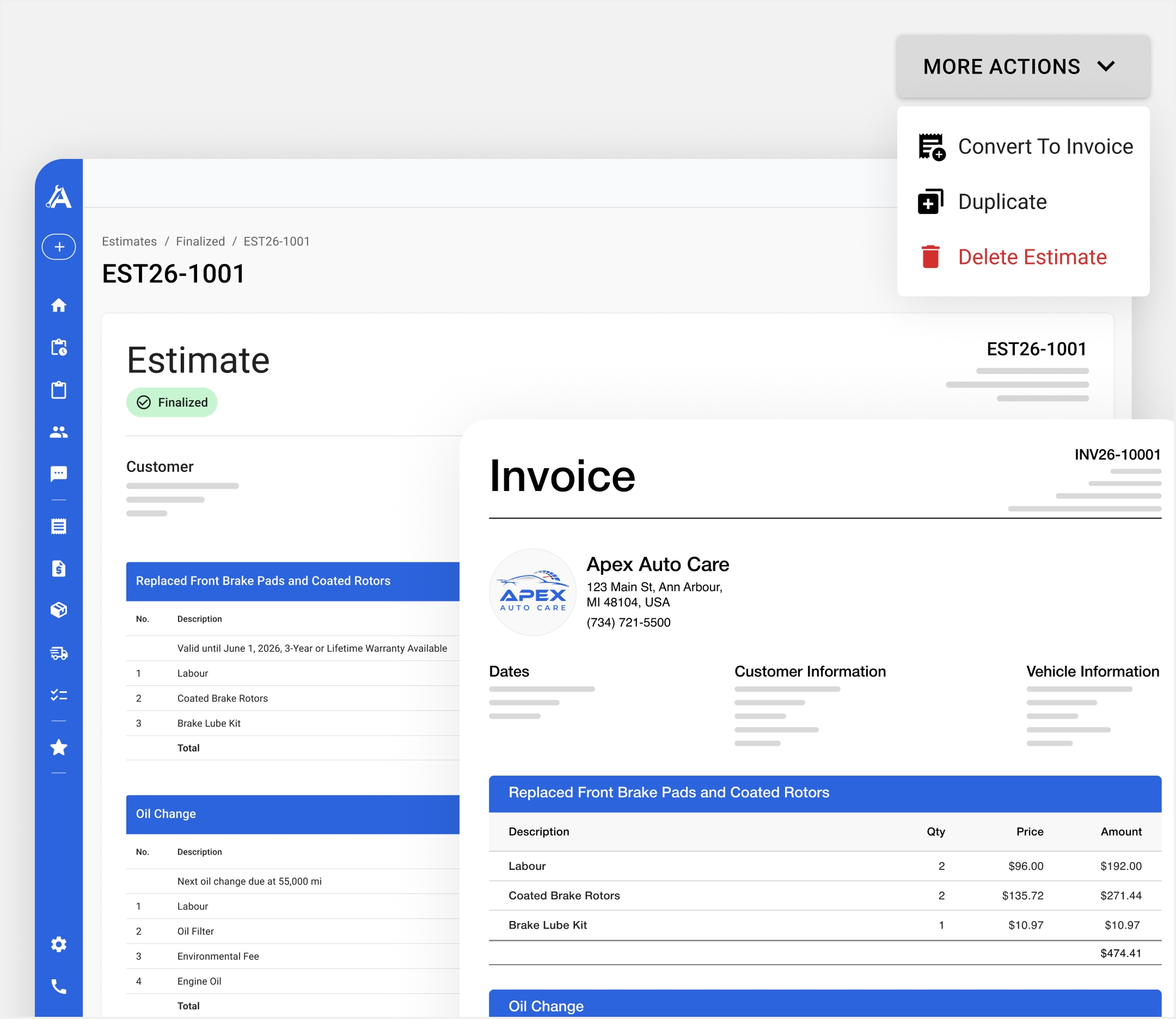Click the Dates heading on the invoice
Screen dimensions: 1176x1019
(x=509, y=672)
